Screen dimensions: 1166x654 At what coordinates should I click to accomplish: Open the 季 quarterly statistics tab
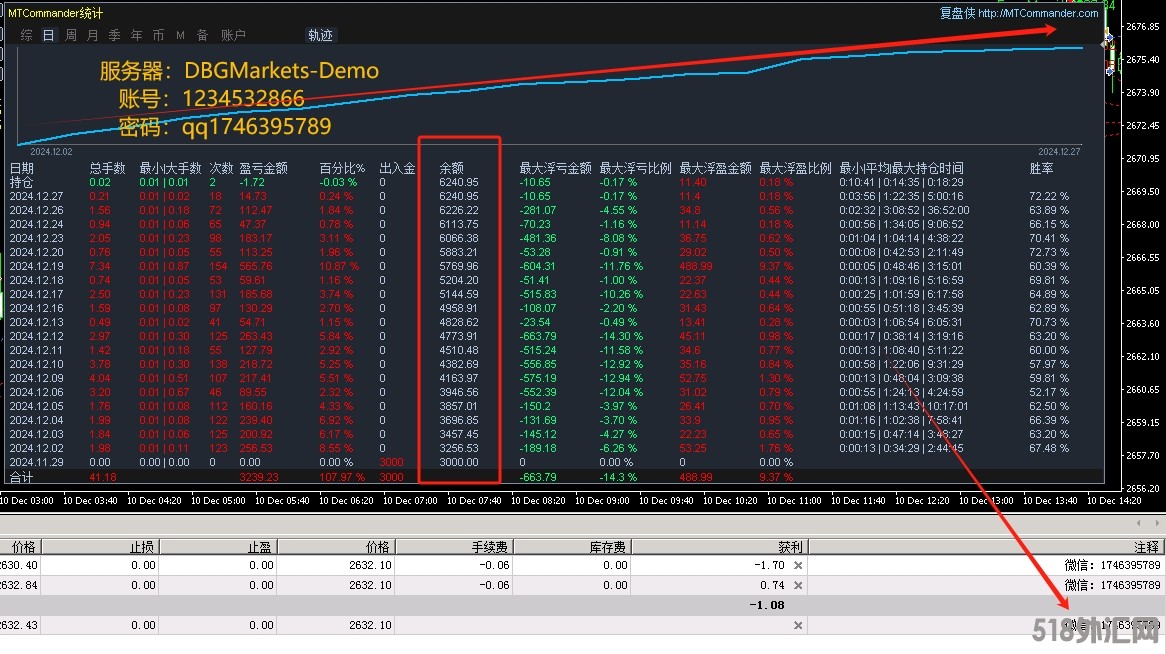(114, 35)
